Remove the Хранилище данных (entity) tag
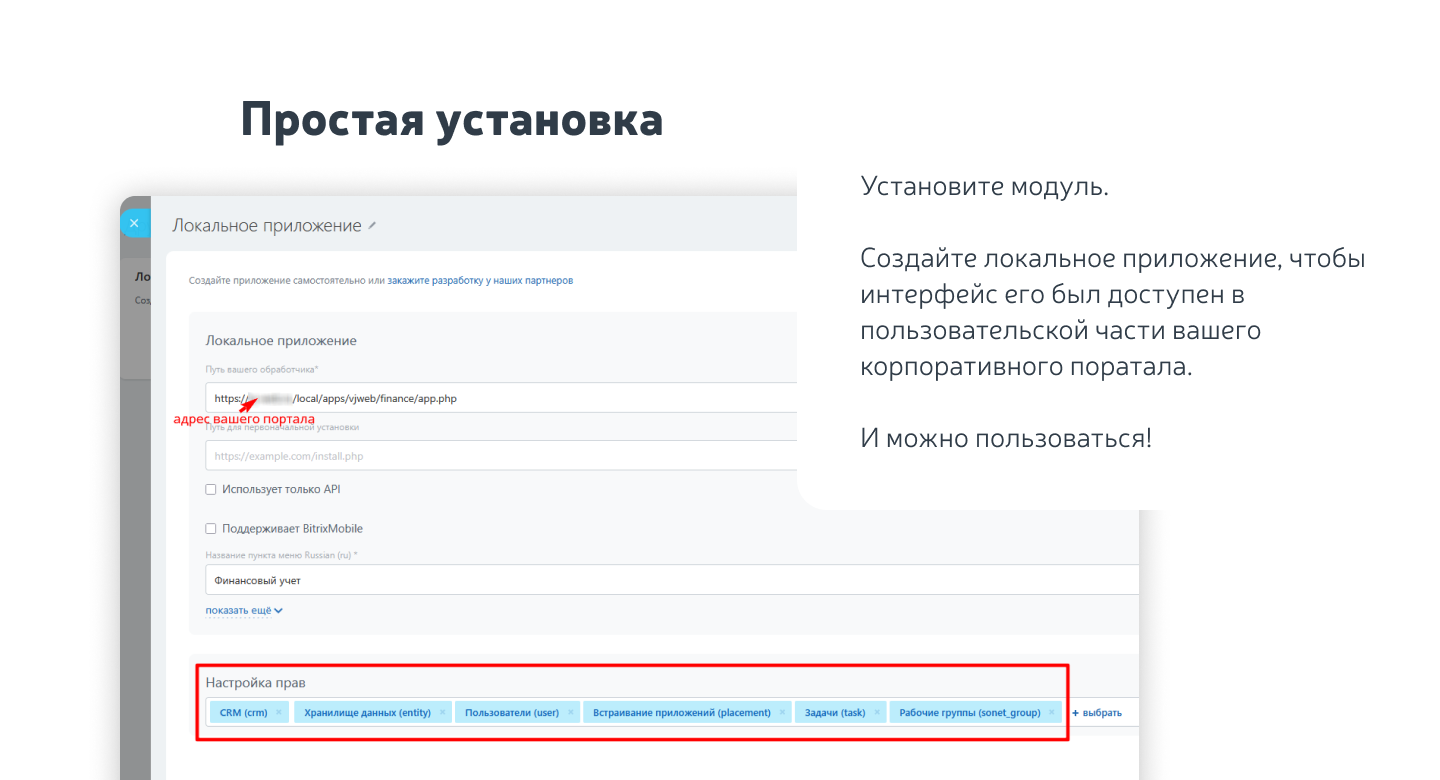 pos(442,713)
